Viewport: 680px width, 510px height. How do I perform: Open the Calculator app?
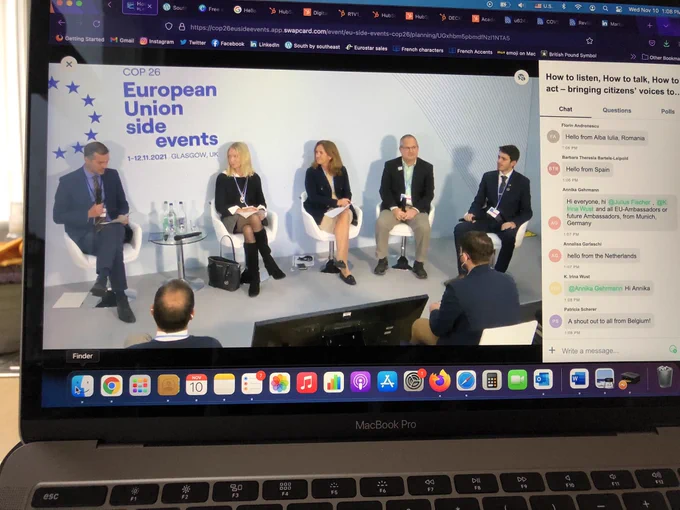click(x=492, y=380)
